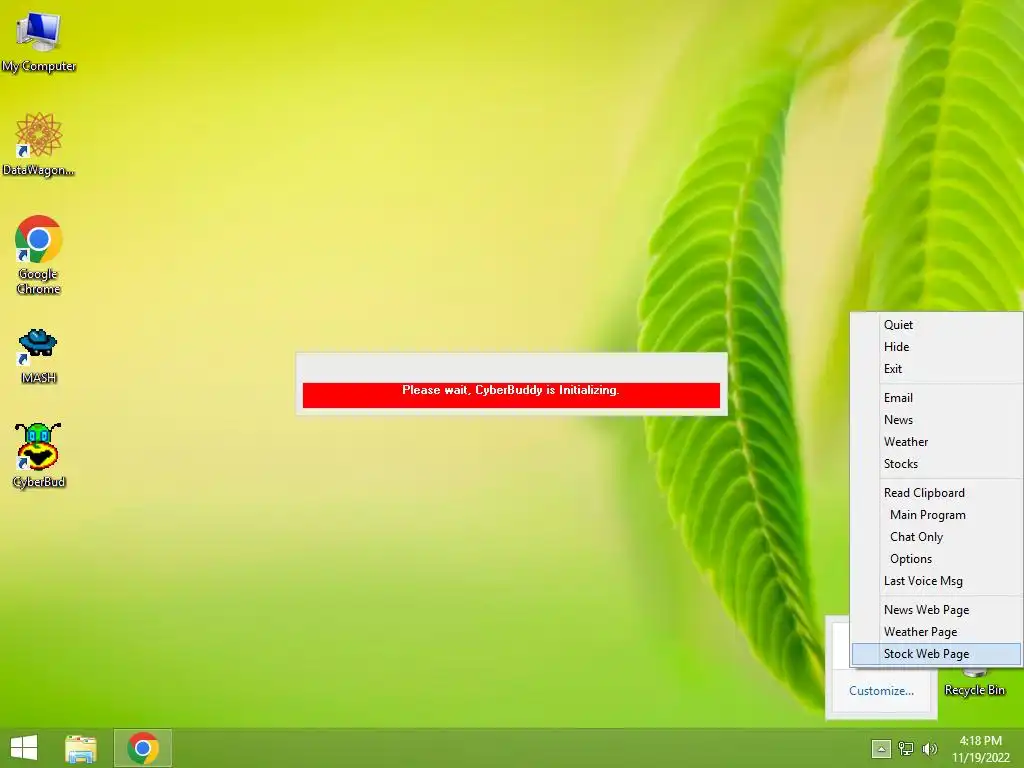Viewport: 1024px width, 768px height.
Task: Select the CyberBud desktop shortcut
Action: 38,455
